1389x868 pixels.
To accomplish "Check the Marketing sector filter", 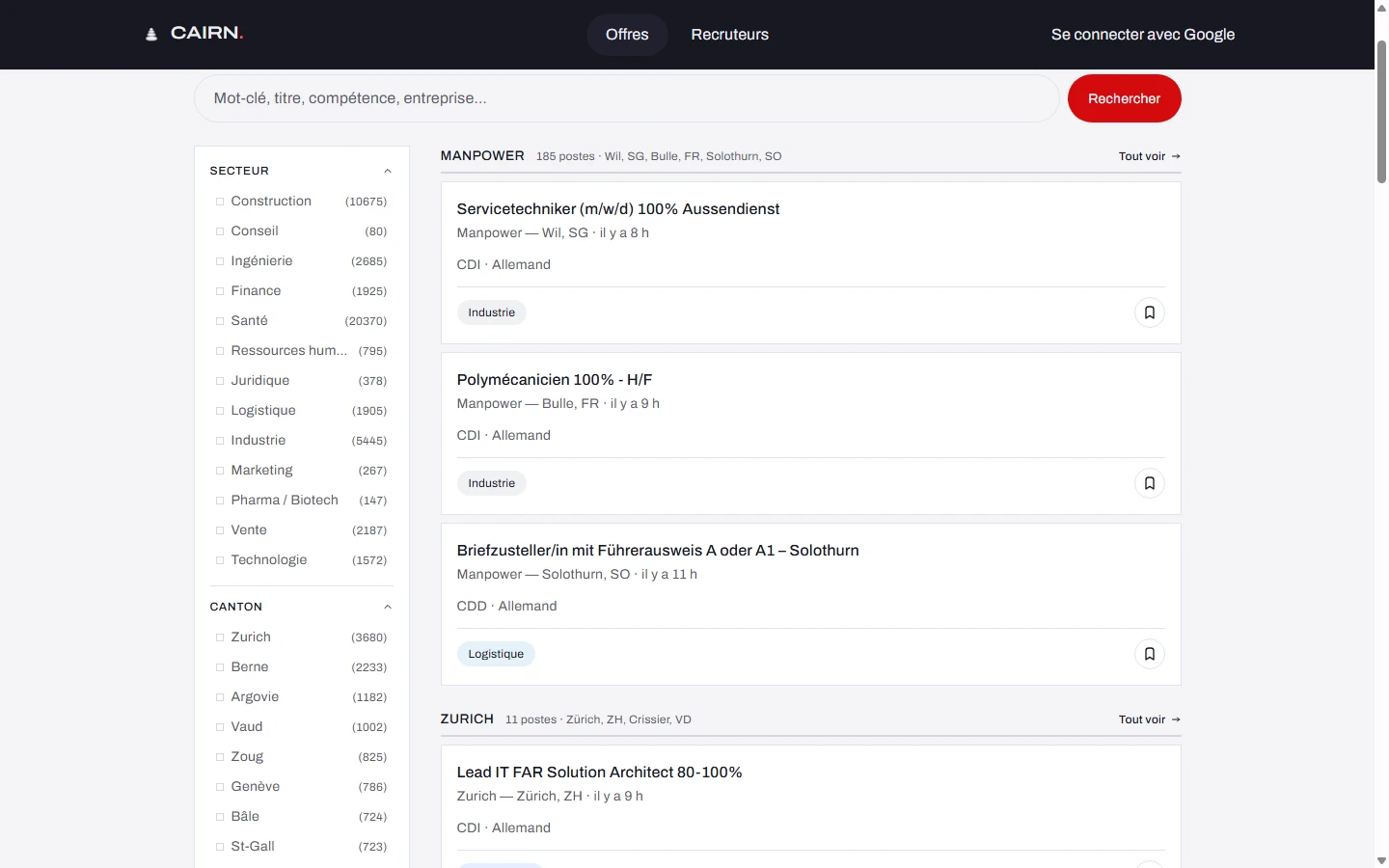I will pos(220,471).
